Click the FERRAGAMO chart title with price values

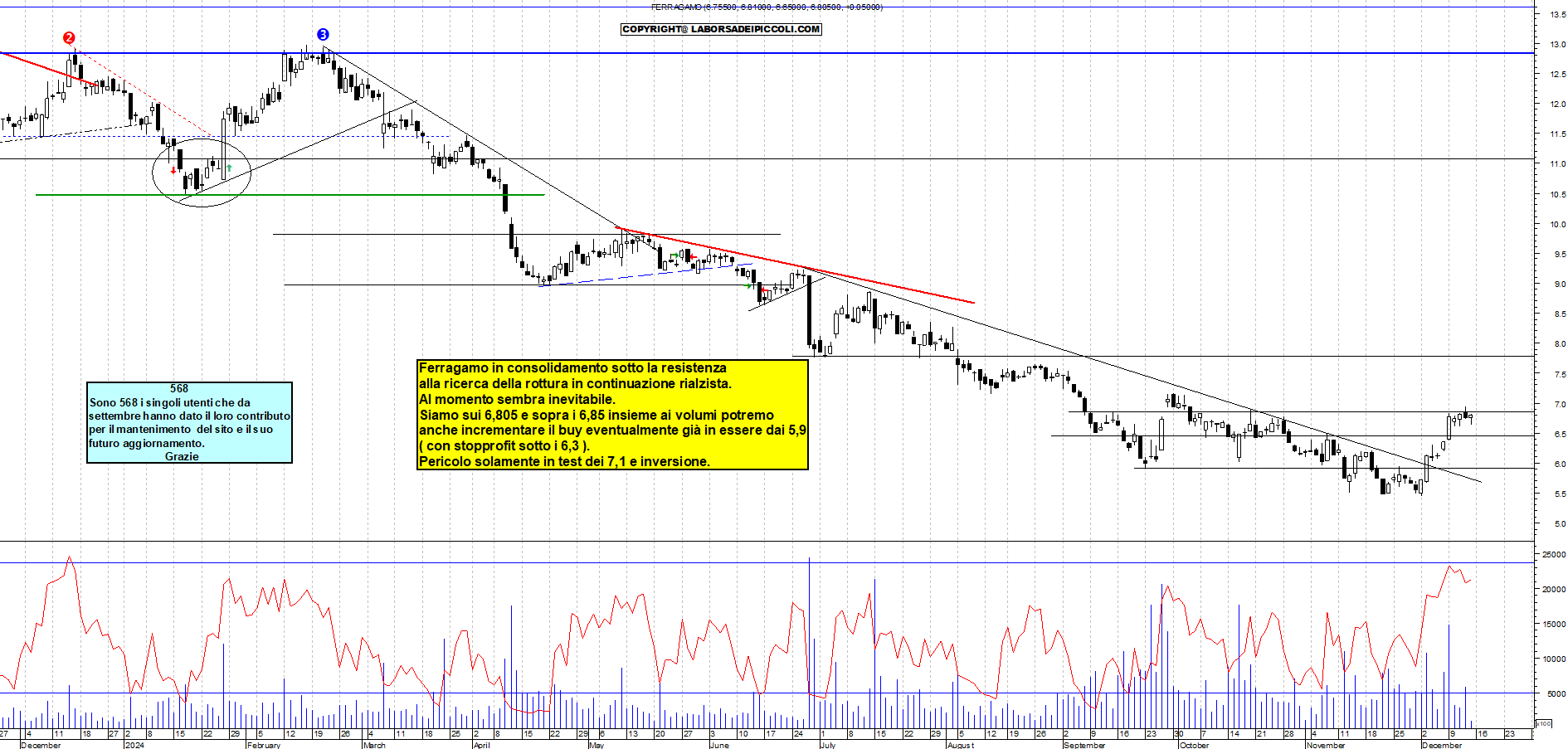(767, 7)
